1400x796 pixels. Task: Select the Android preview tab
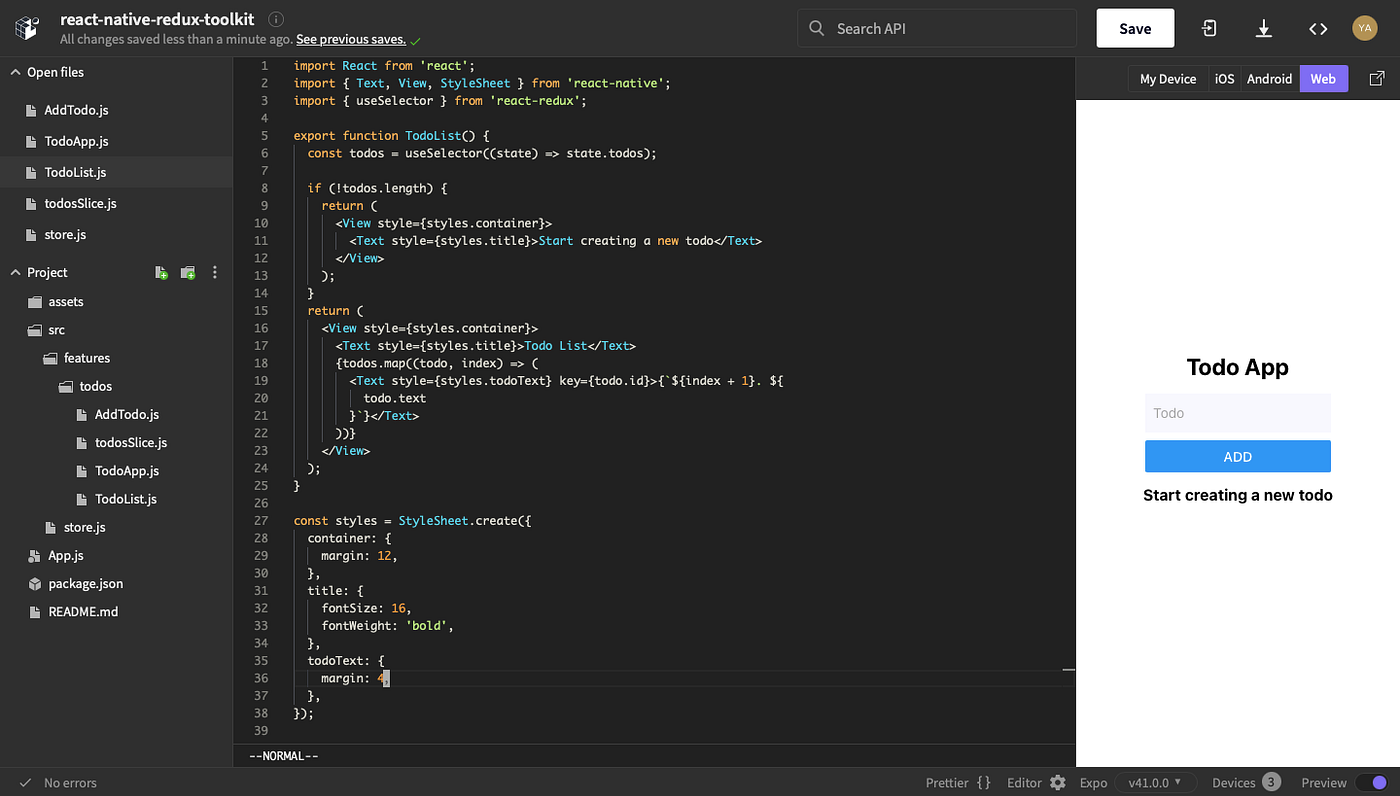[x=1269, y=78]
